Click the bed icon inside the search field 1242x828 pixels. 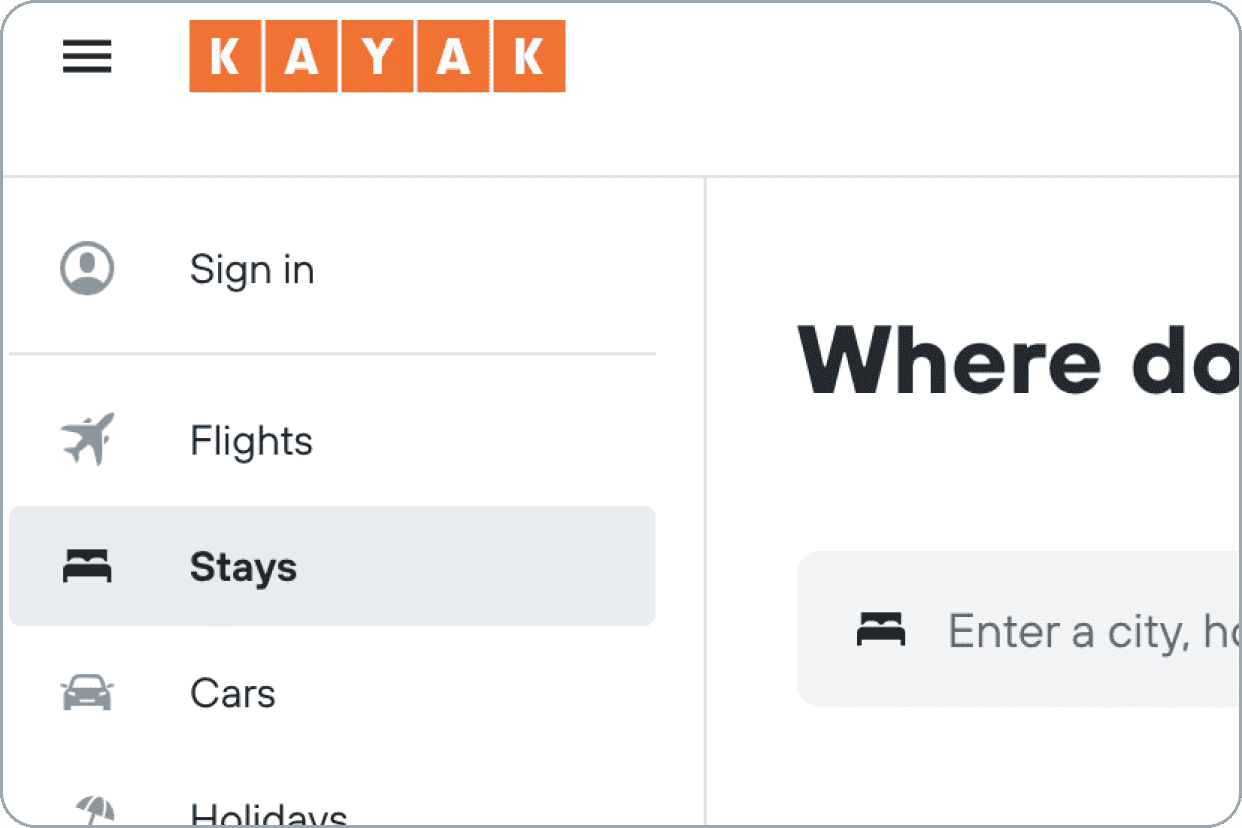coord(881,630)
